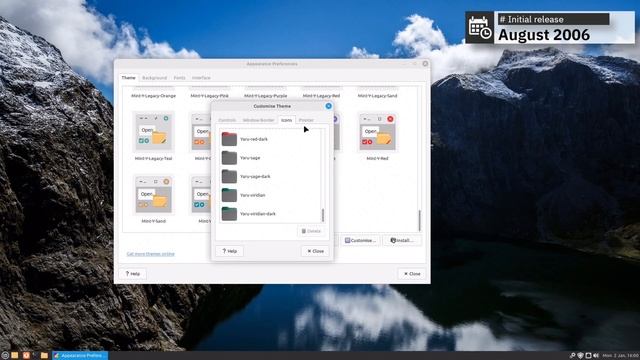Close Customise Theme via blue title button
Screen dimensions: 640x360
(x=329, y=106)
